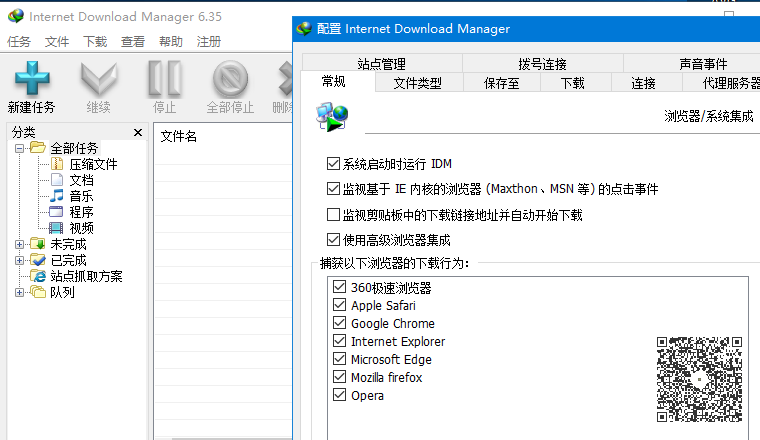
Task: Toggle 系统启动时运行 IDM checkbox
Action: 333,164
